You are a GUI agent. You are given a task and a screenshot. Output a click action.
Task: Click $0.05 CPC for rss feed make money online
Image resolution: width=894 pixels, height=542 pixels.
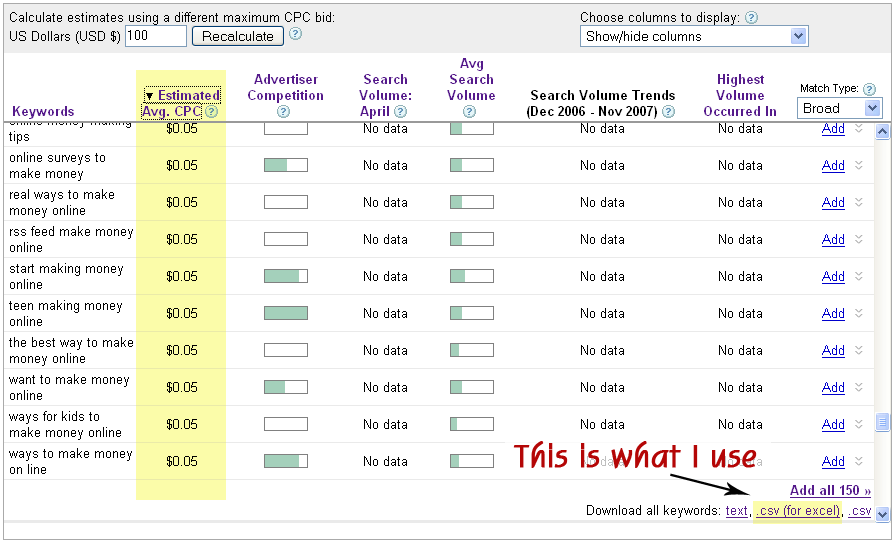tap(182, 239)
